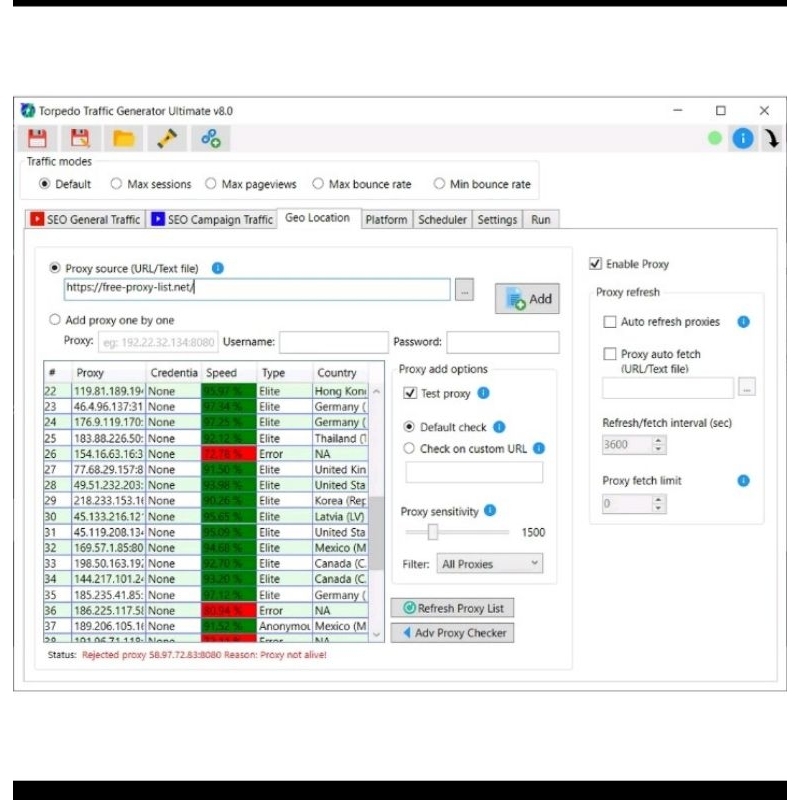Click the flashlight toolbar icon
The height and width of the screenshot is (800, 800).
[167, 139]
